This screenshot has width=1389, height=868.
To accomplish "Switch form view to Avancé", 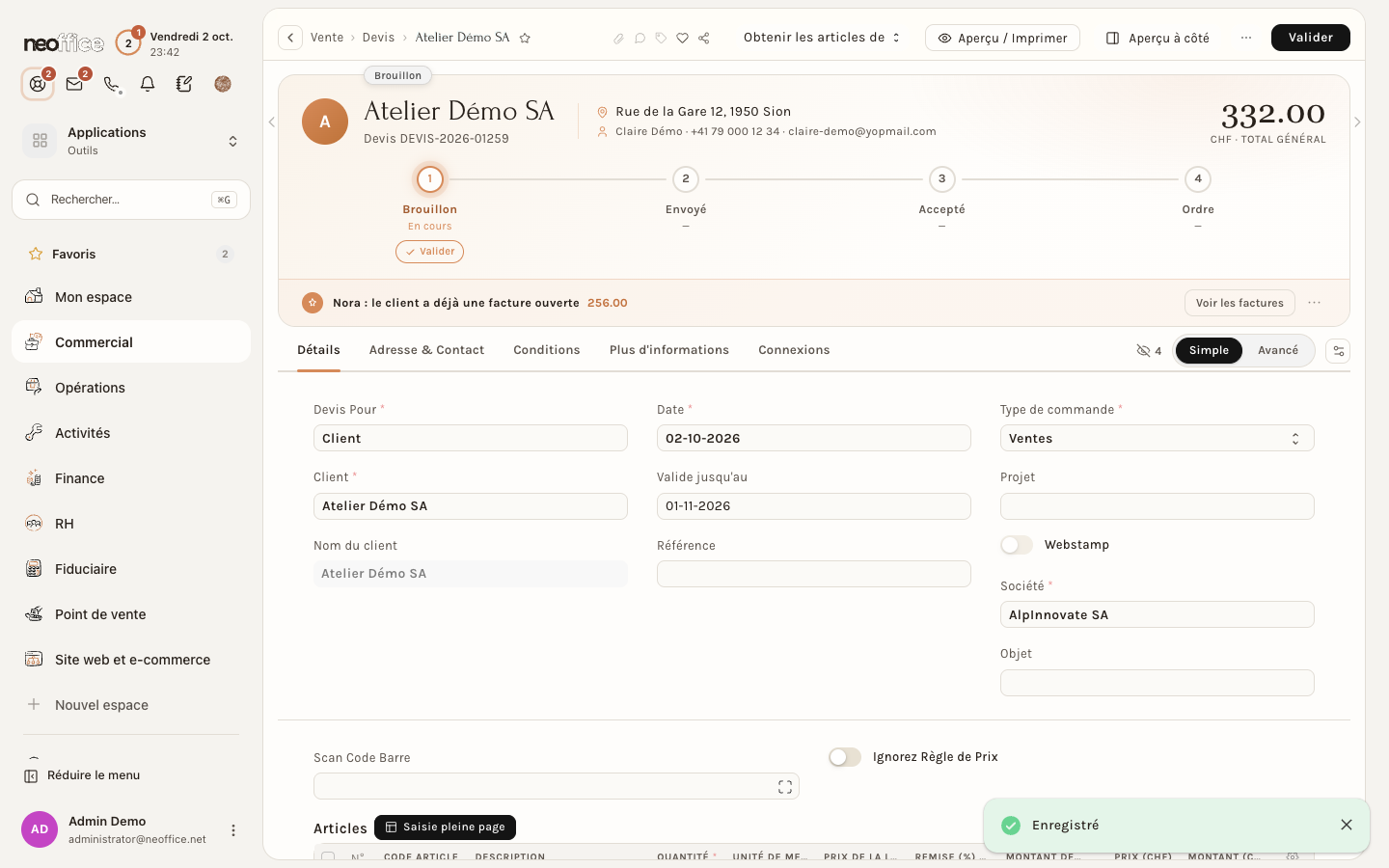I will pos(1278,350).
